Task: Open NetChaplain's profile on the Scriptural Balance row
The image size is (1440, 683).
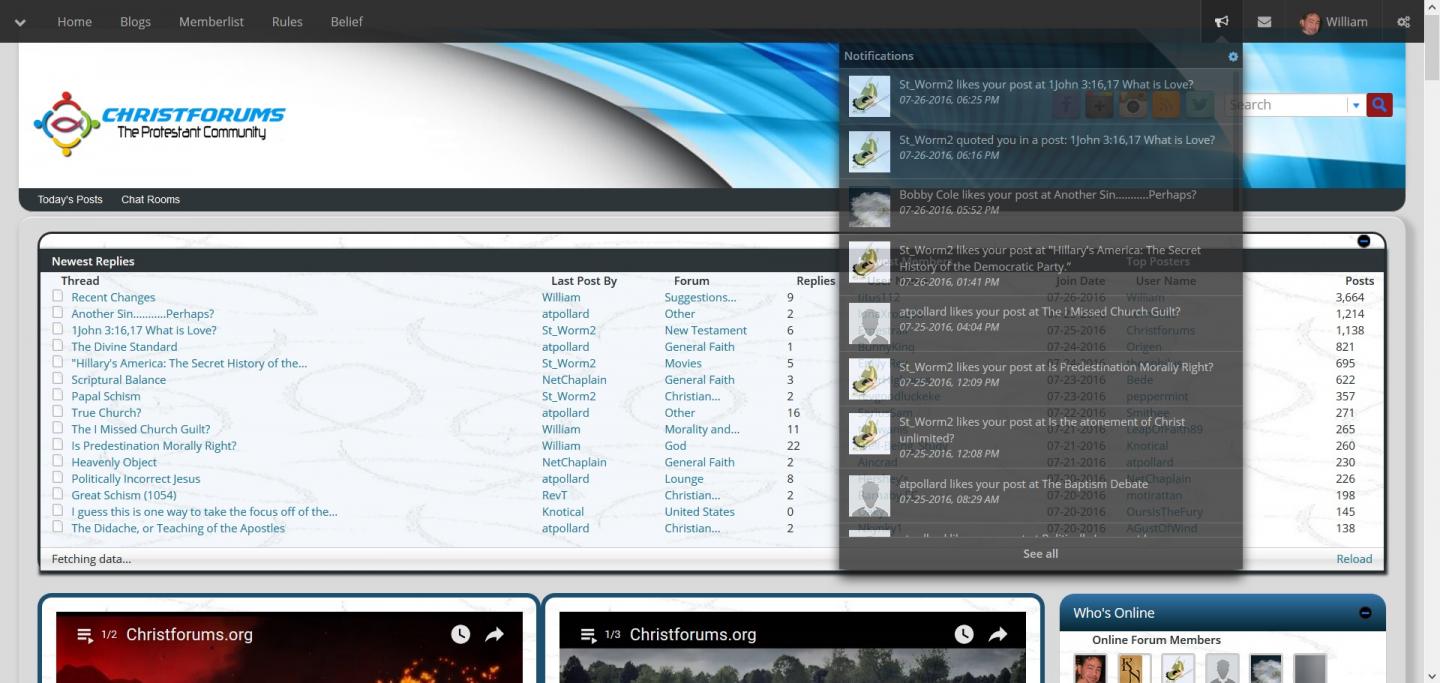Action: [574, 379]
